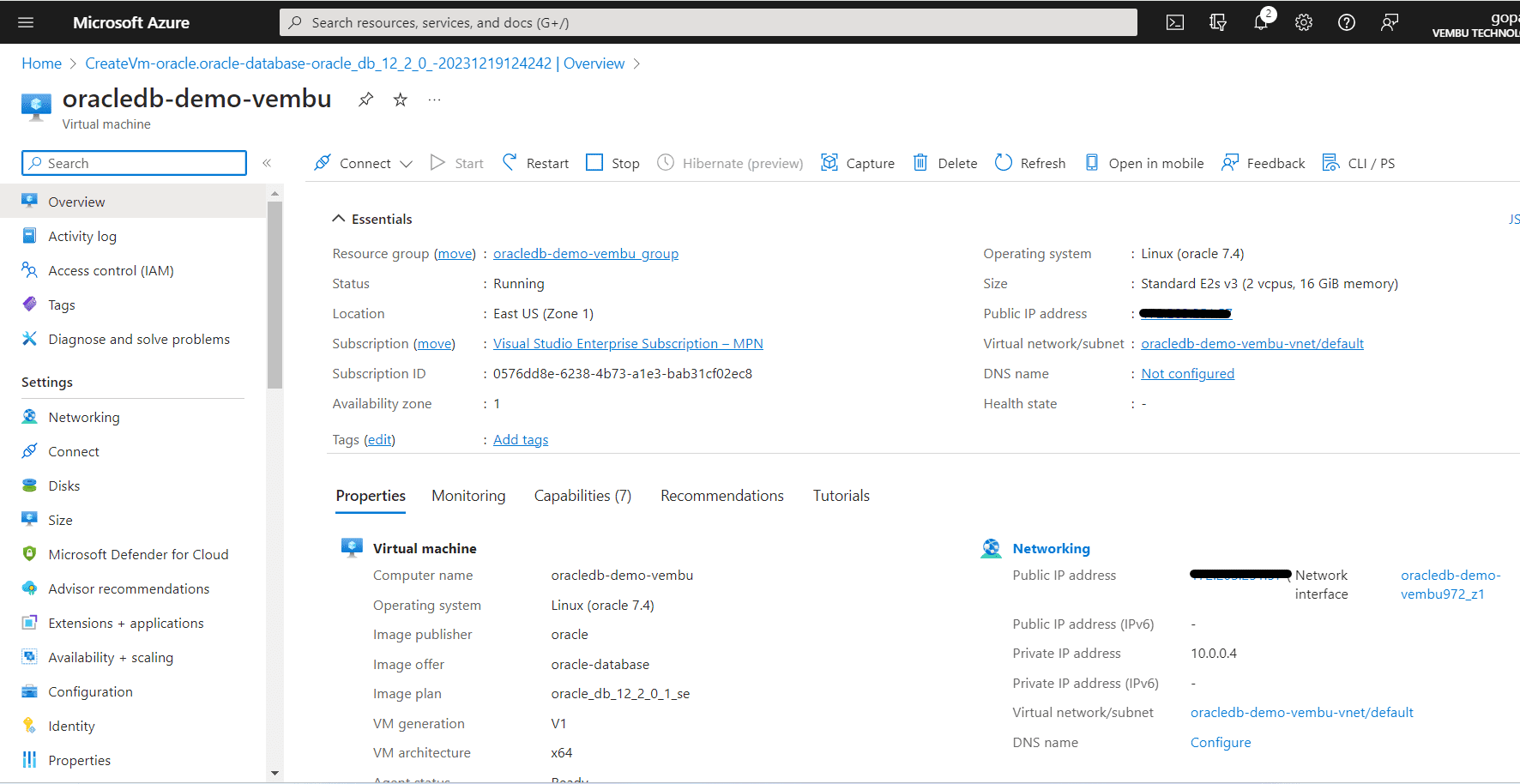1520x784 pixels.
Task: Launch Cloud Shell from the top bar
Action: tap(1175, 22)
